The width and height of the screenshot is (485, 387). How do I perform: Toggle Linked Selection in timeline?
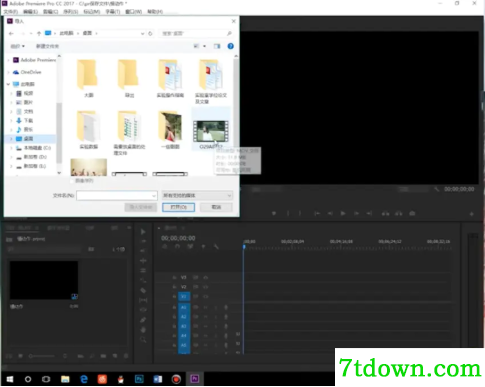tap(190, 247)
